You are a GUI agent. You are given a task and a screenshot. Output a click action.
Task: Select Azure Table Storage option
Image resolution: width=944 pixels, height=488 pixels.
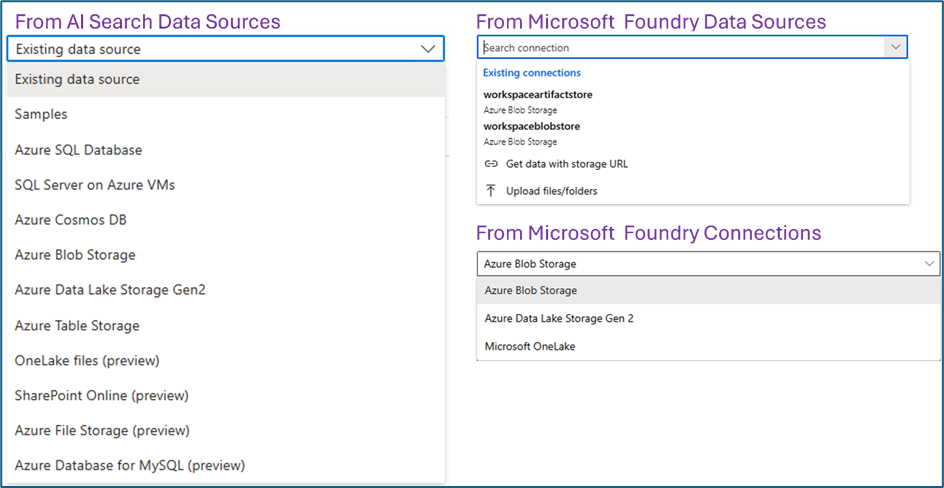226,326
